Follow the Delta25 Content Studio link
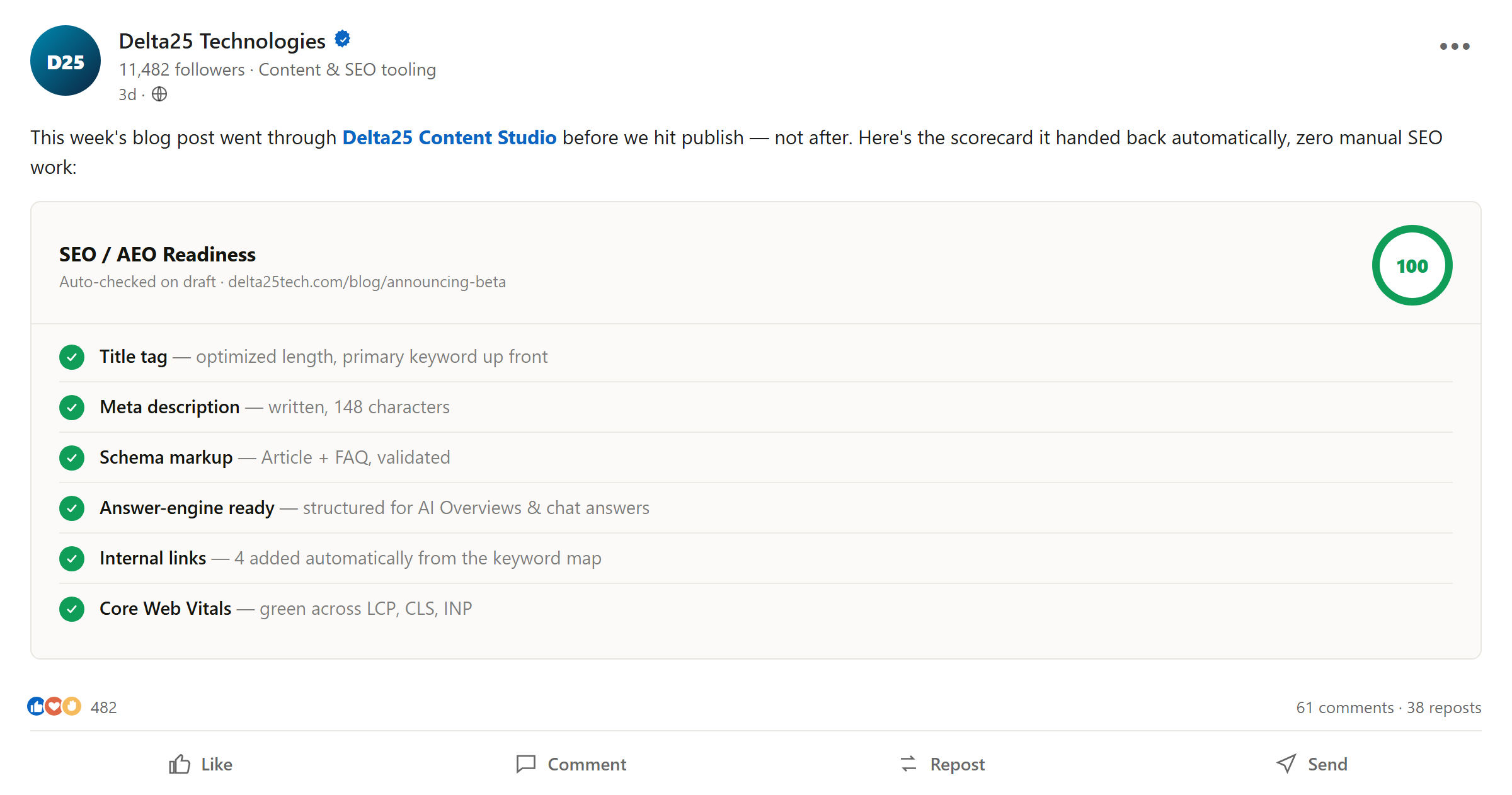This screenshot has height=795, width=1512. point(449,137)
